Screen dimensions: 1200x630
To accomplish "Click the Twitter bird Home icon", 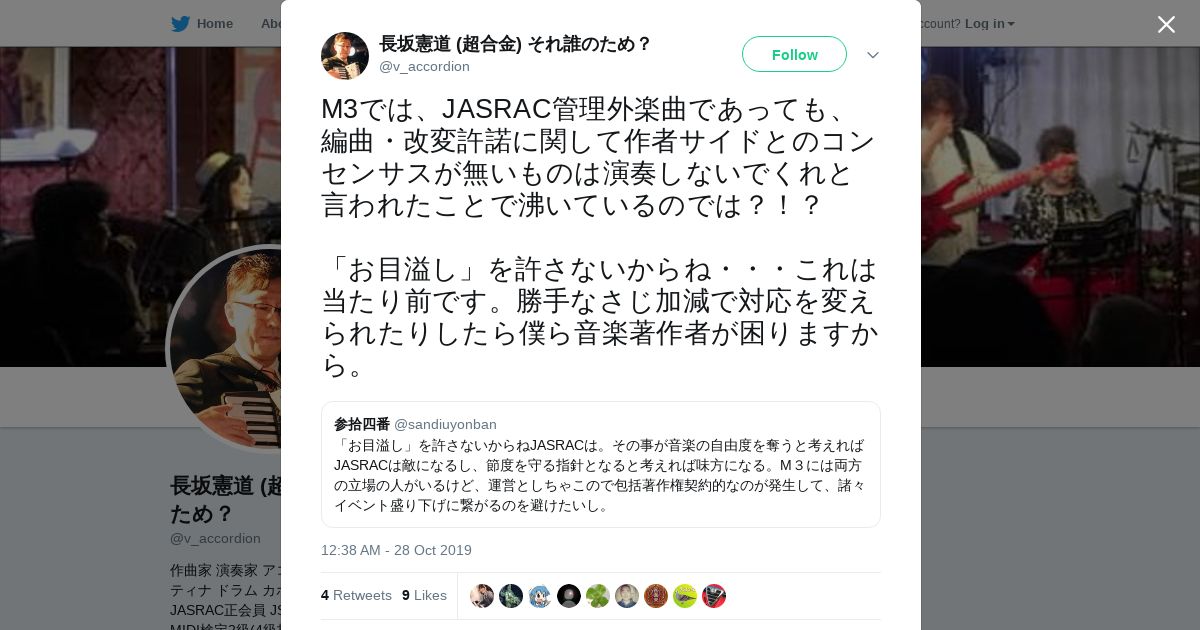I will 180,24.
